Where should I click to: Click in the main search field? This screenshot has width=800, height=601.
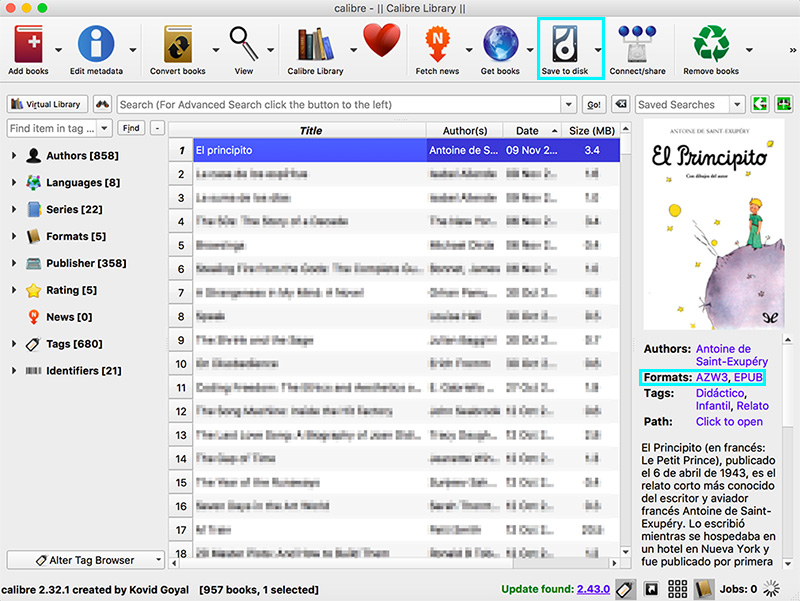339,105
